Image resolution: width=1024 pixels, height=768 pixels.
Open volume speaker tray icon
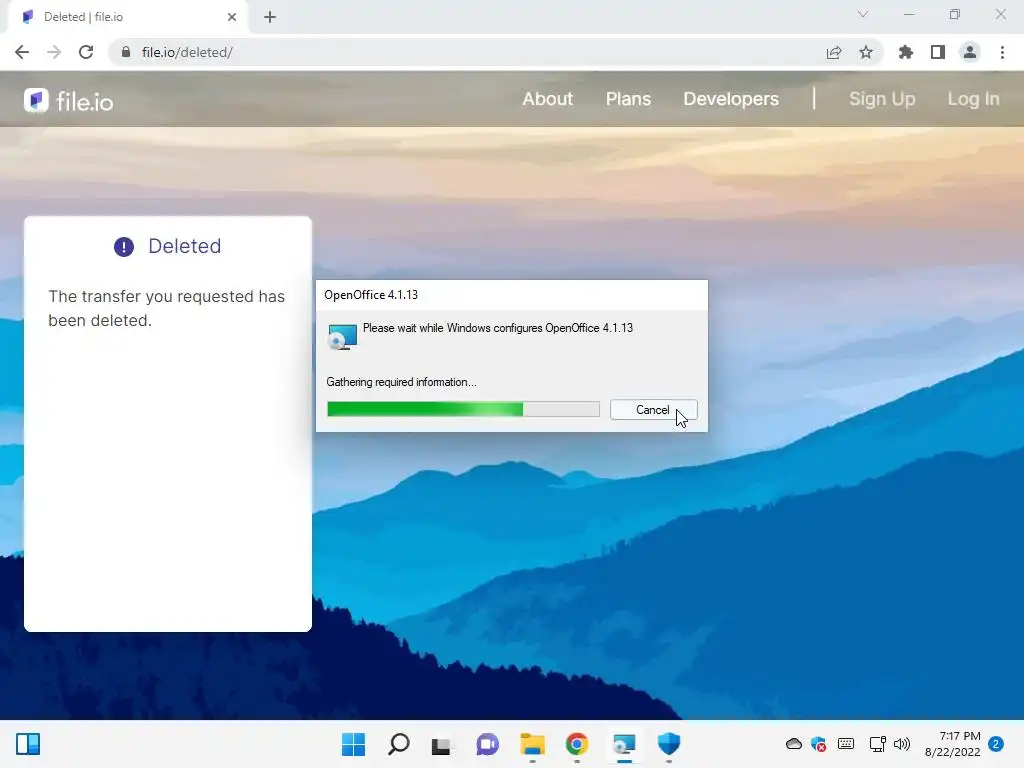pyautogui.click(x=902, y=744)
